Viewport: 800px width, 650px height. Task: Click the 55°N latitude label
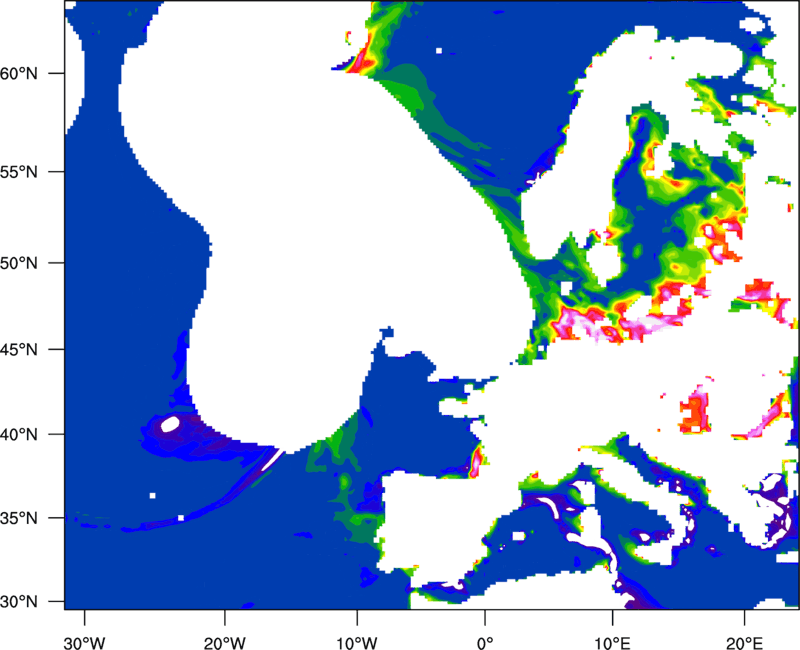point(19,172)
